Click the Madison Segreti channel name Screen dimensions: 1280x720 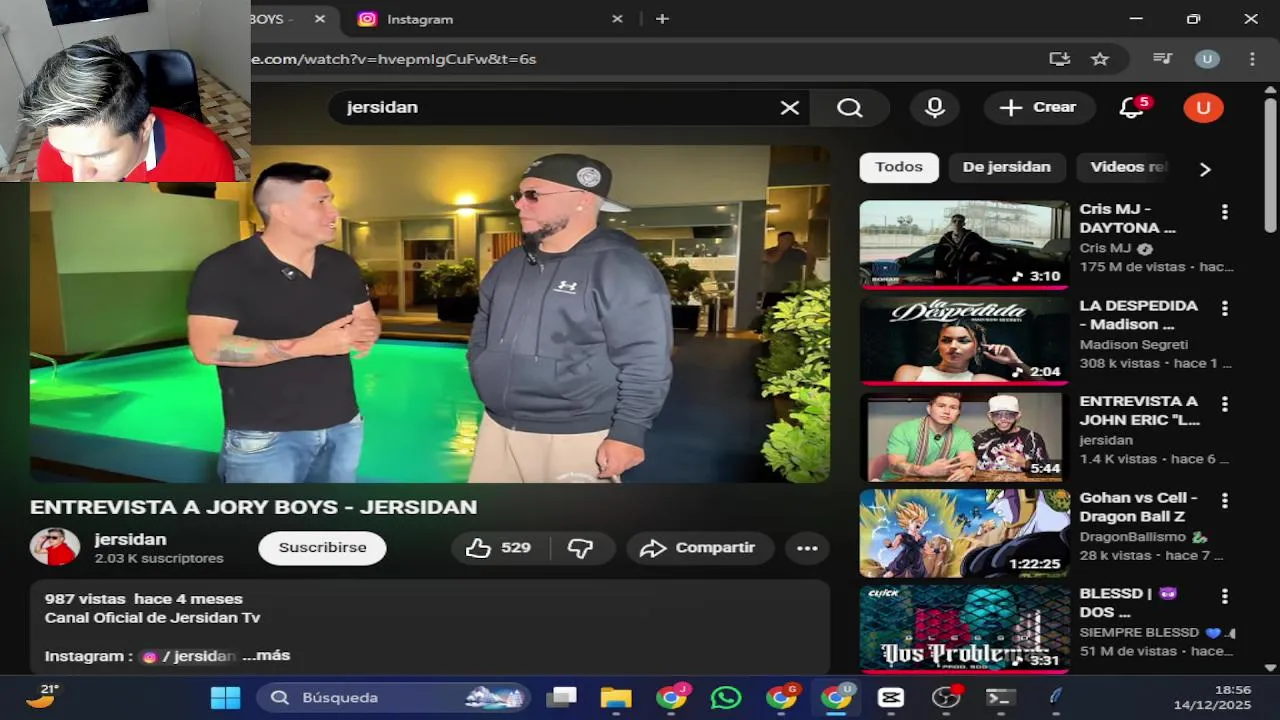coord(1134,344)
